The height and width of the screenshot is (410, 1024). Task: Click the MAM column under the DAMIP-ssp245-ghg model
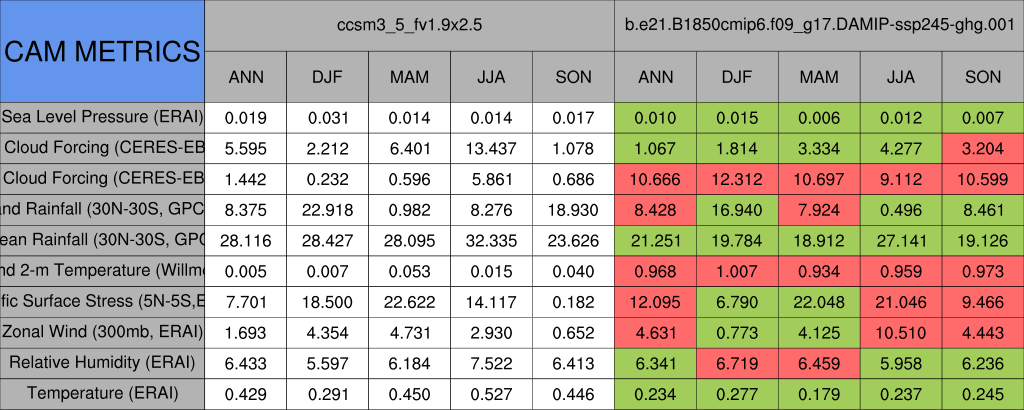(819, 77)
